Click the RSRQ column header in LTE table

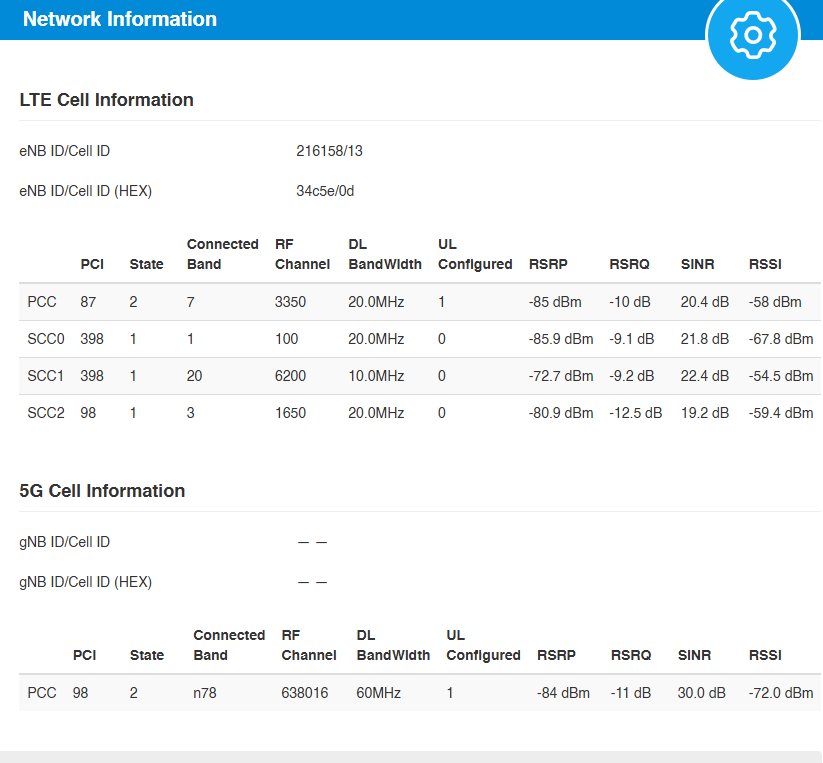(629, 265)
